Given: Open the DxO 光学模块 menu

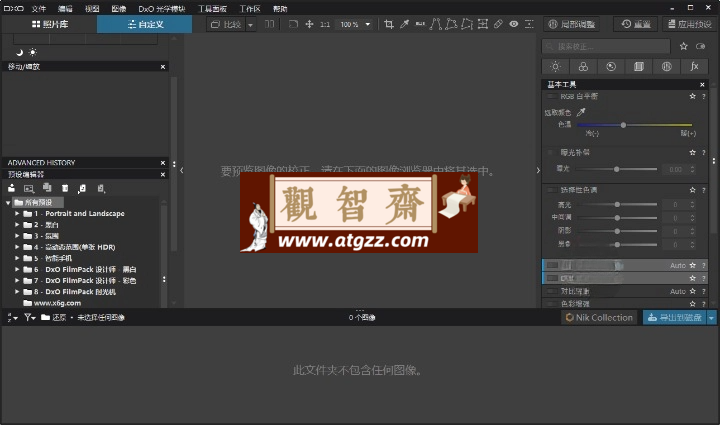Looking at the screenshot, I should [x=162, y=9].
